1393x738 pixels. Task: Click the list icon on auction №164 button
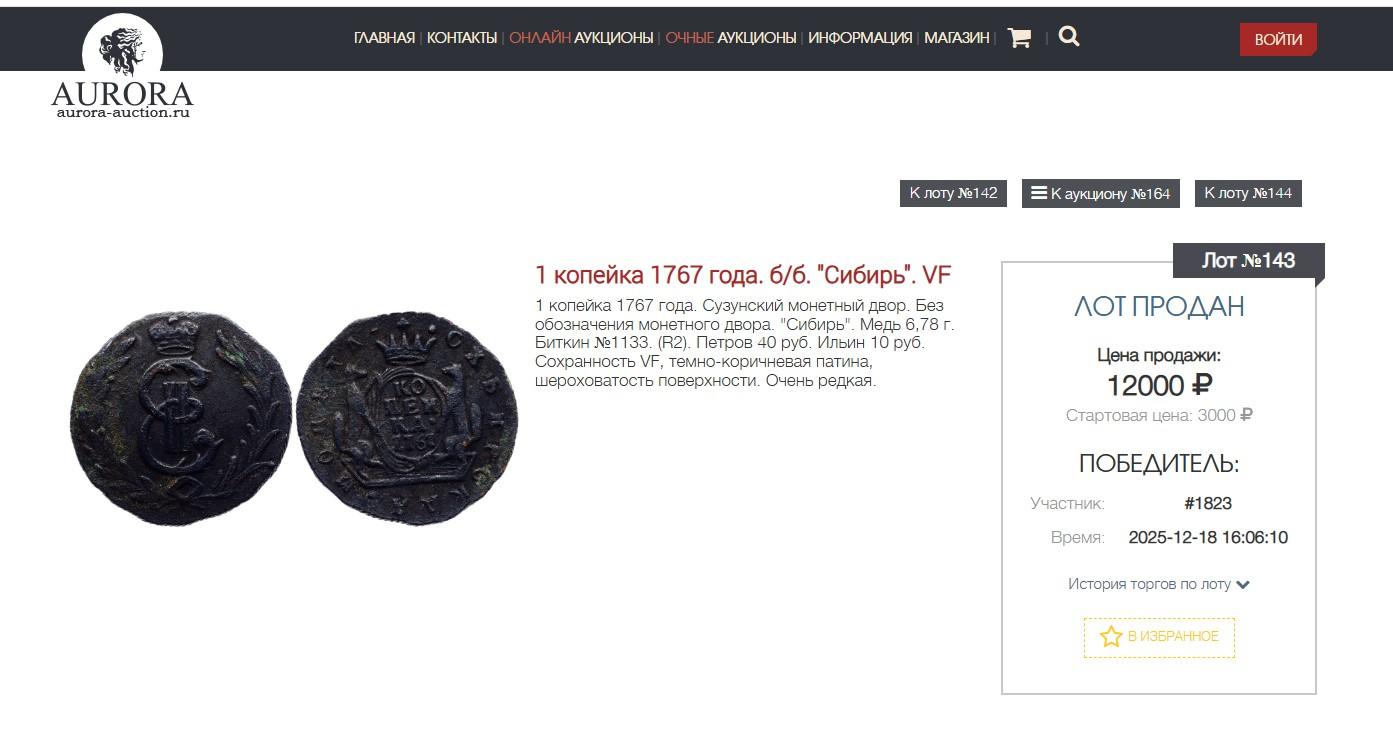coord(1039,193)
